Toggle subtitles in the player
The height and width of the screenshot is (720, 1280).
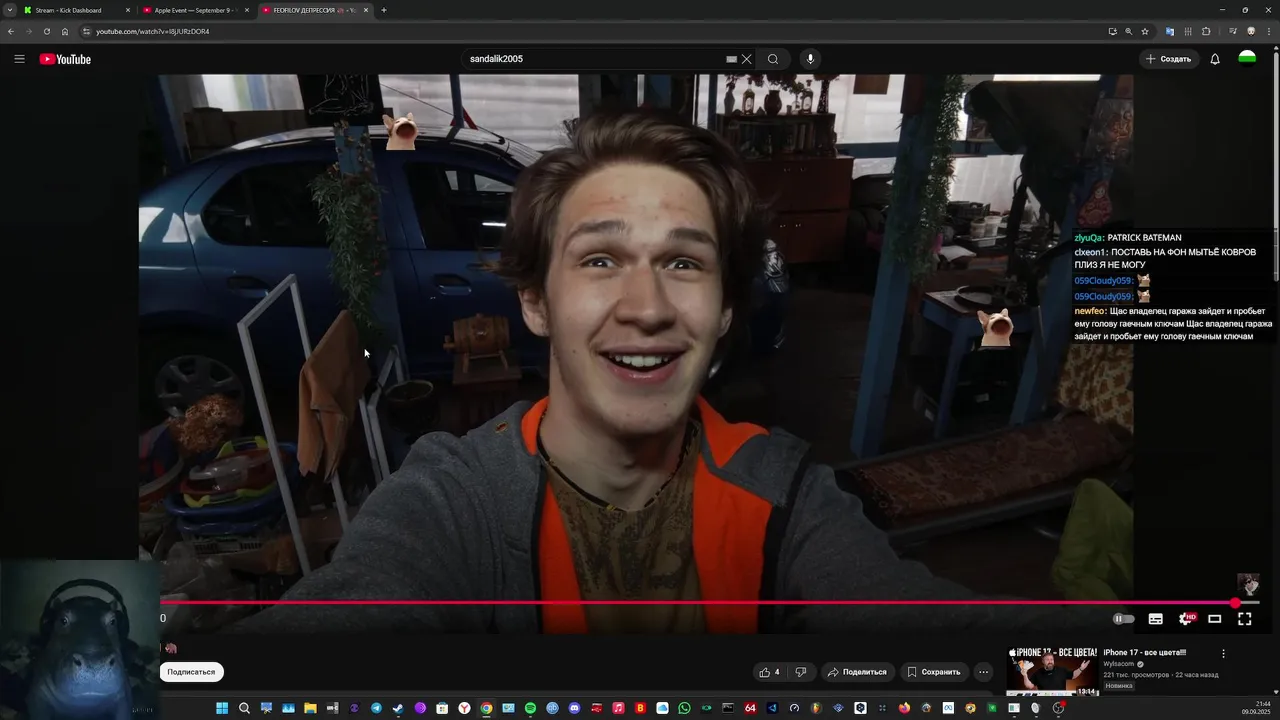1155,619
